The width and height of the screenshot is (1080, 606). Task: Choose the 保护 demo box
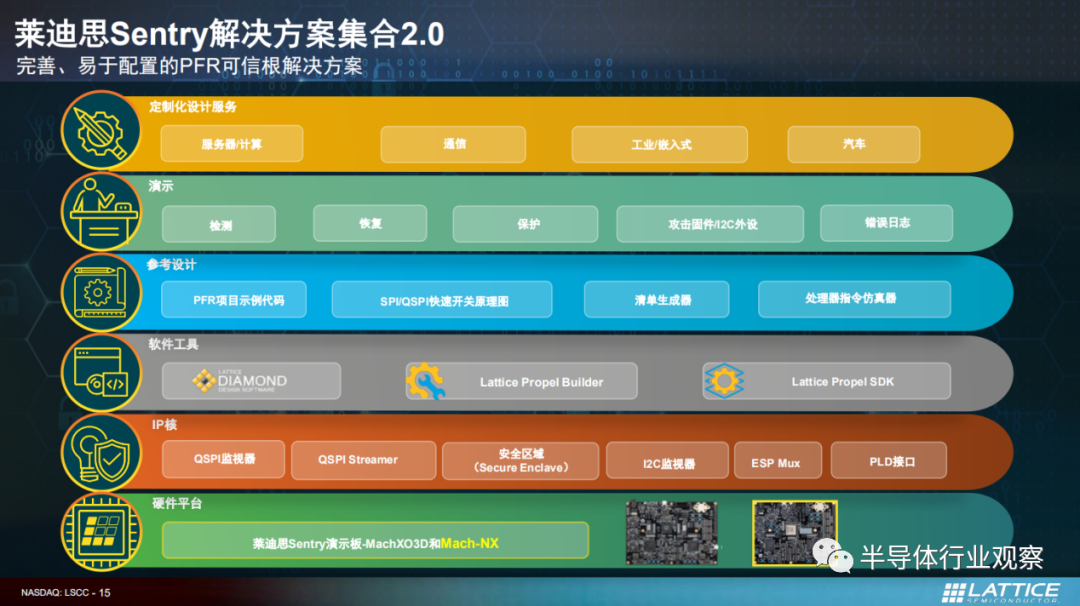click(x=526, y=224)
